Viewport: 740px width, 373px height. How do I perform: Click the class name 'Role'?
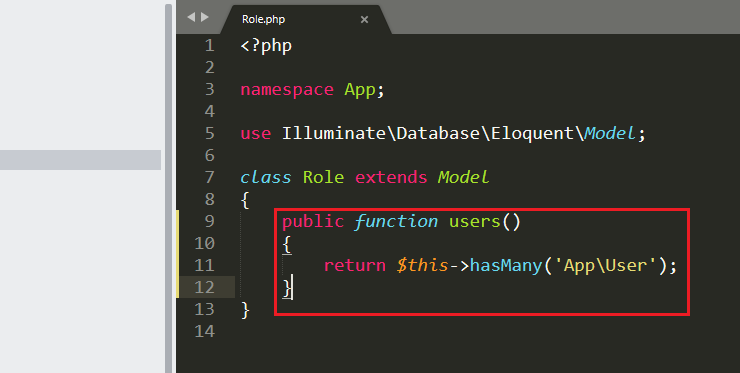pyautogui.click(x=323, y=178)
